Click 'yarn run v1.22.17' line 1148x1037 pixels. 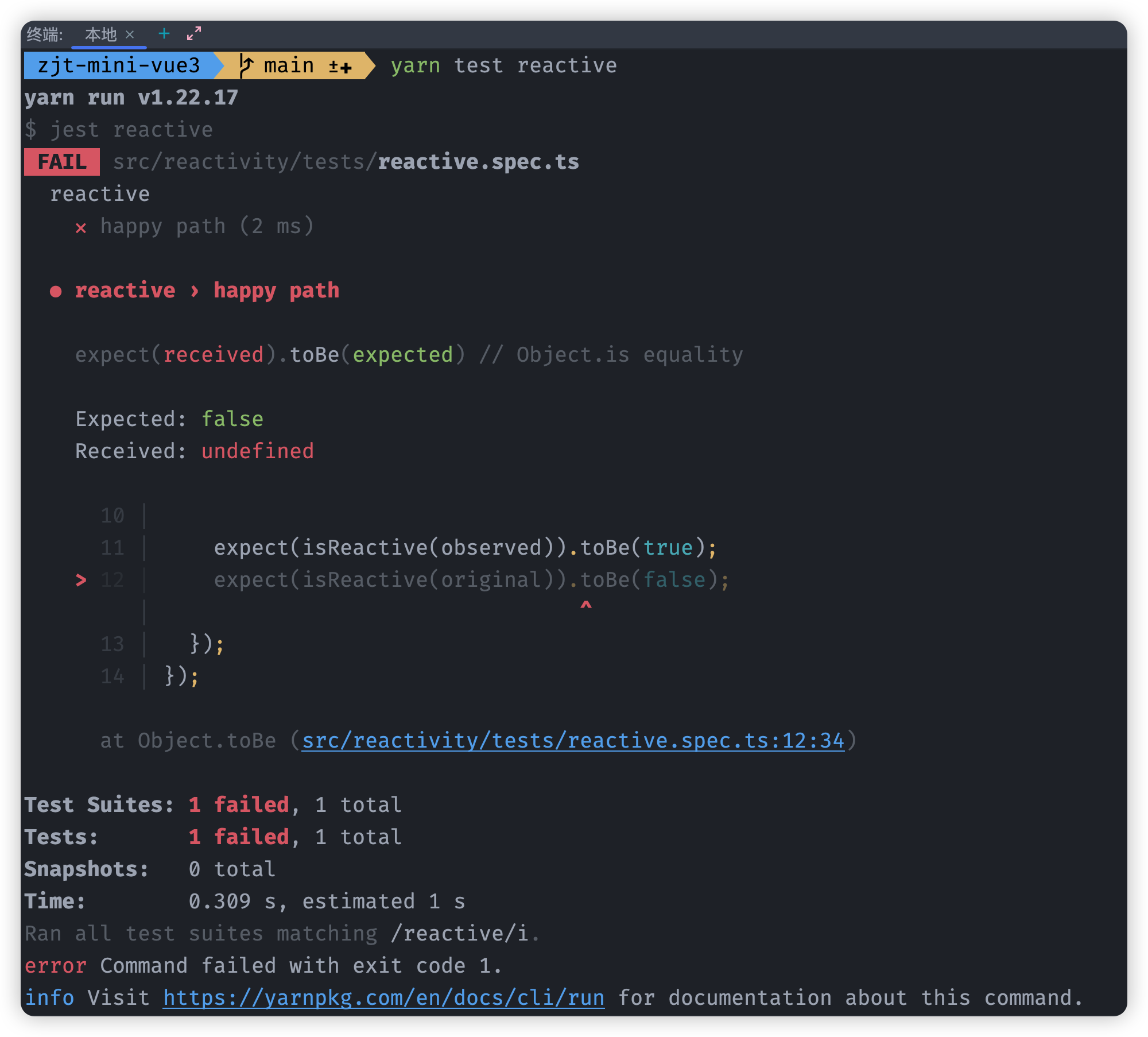131,98
